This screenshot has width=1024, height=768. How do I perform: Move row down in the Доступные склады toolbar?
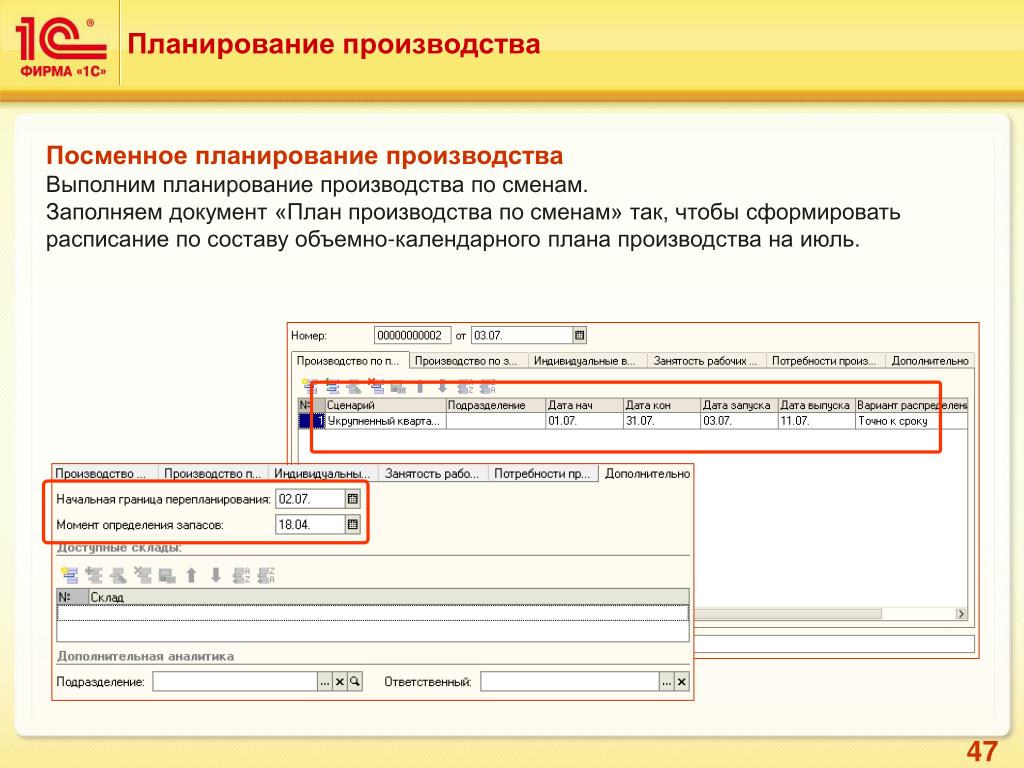216,575
